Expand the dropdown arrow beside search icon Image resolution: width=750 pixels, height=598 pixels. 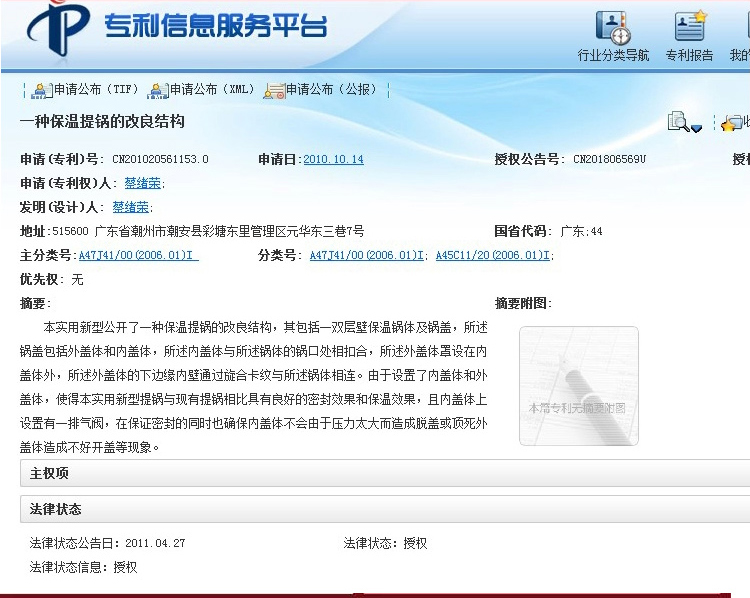pyautogui.click(x=696, y=128)
